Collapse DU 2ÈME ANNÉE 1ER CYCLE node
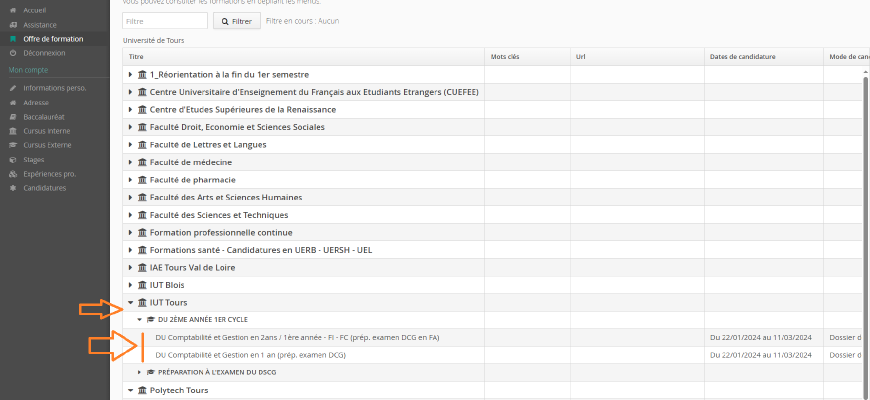Screen dimensions: 870x400 click(x=140, y=320)
